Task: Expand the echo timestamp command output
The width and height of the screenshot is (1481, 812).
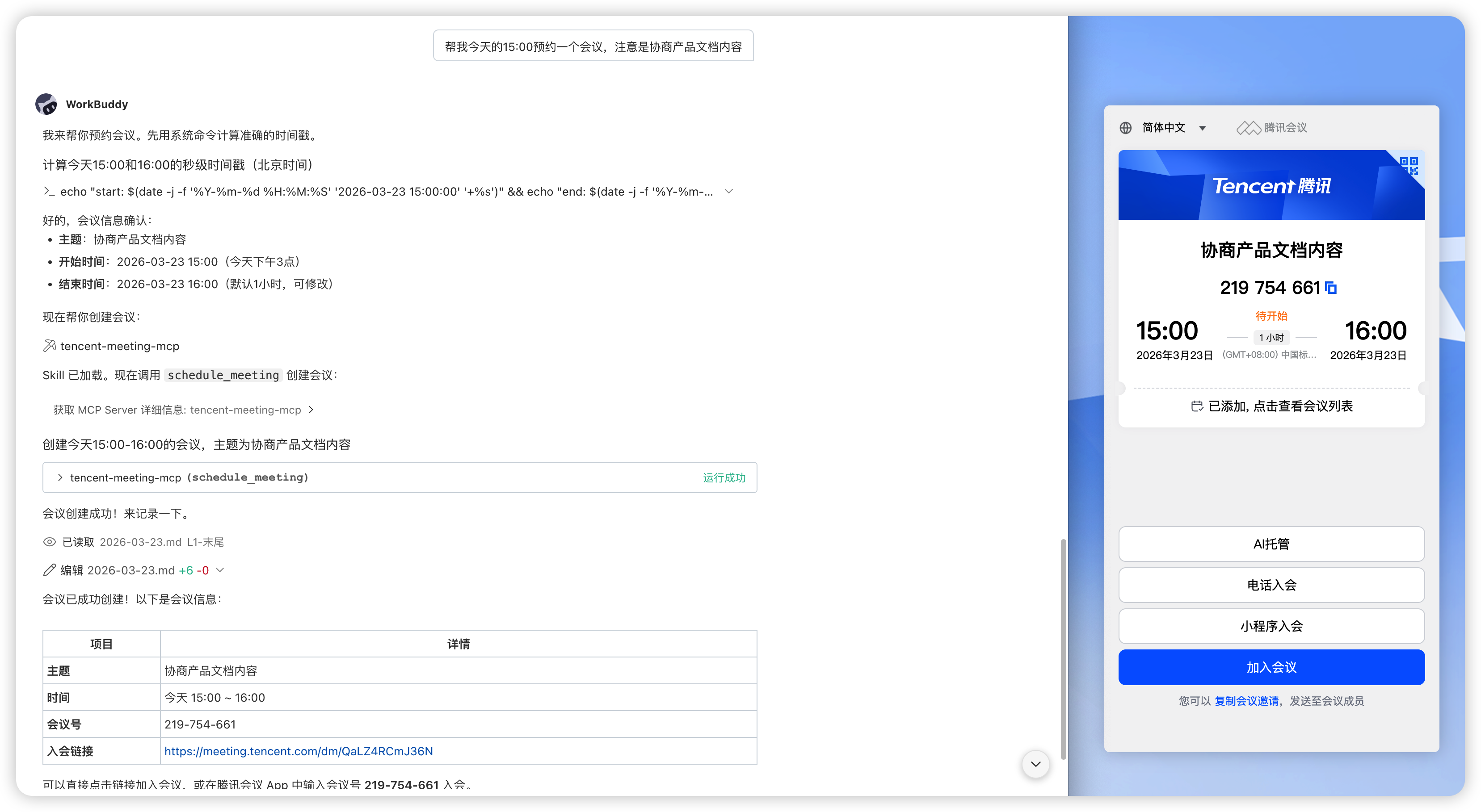Action: pyautogui.click(x=729, y=191)
